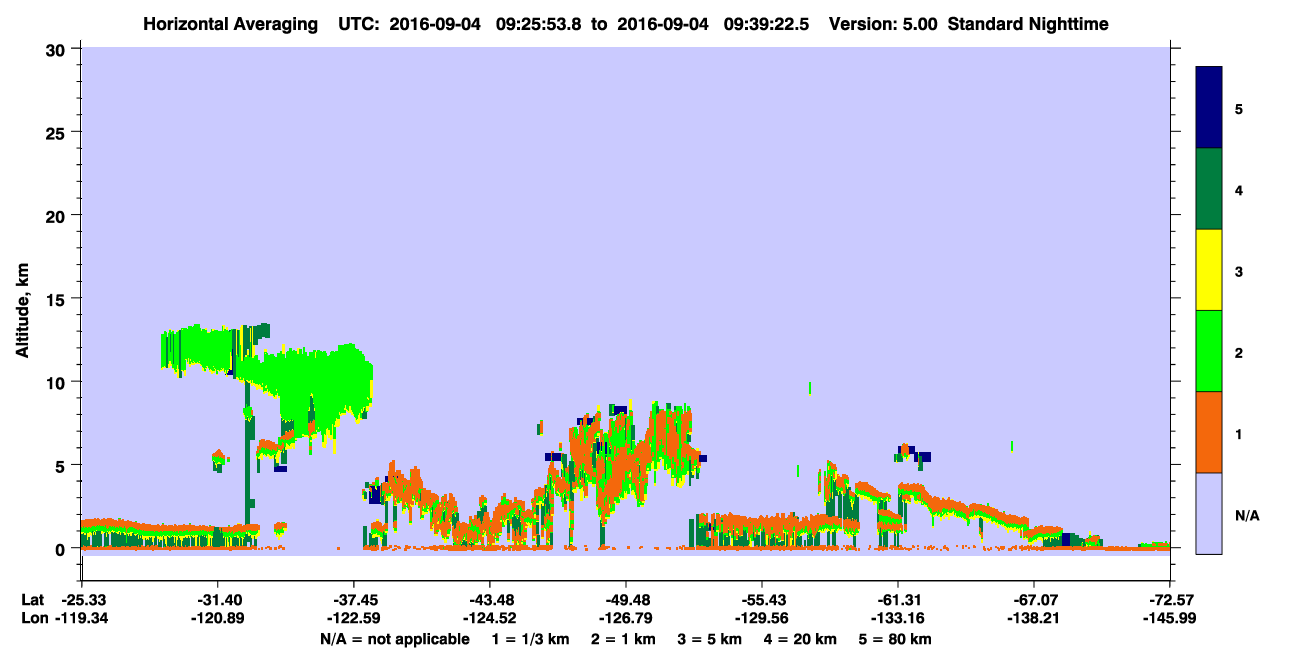Click the dark green colorbar segment for 4
1300x667 pixels.
pyautogui.click(x=1209, y=189)
